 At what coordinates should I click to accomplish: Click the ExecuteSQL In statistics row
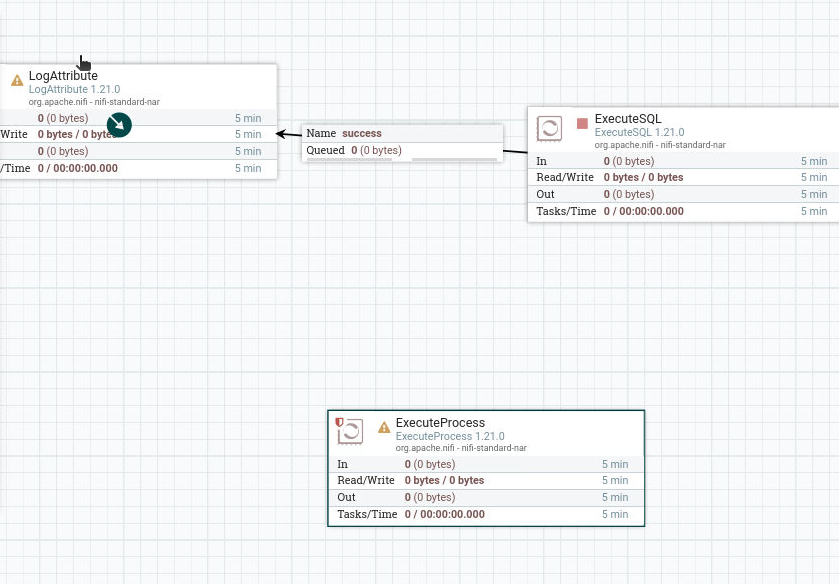[683, 161]
